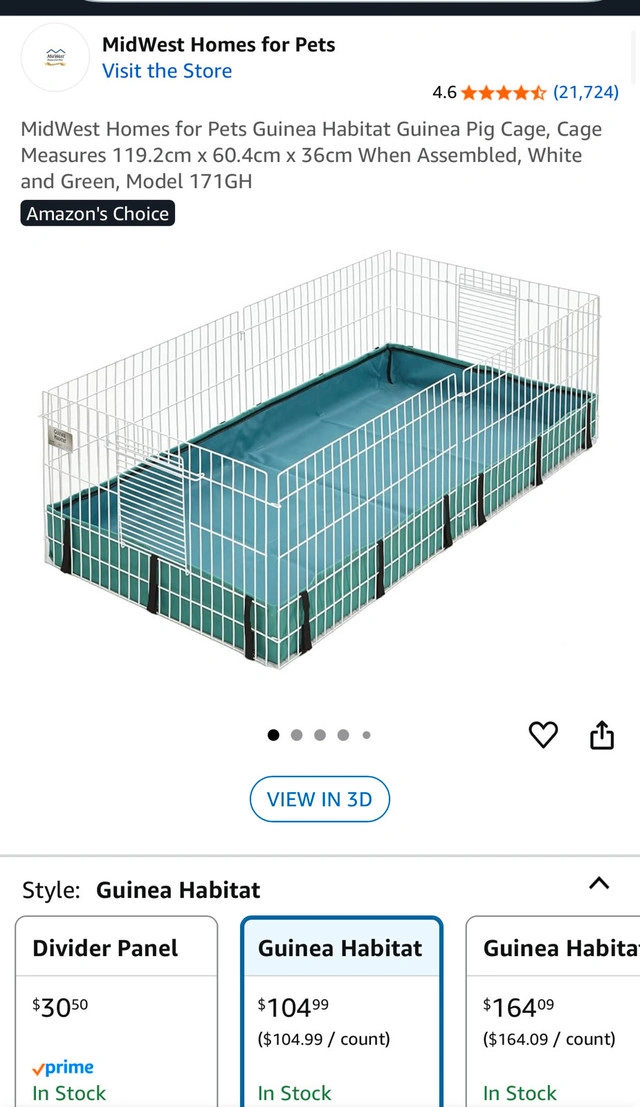Tap the guinea pig cage product image
640x1107 pixels.
pyautogui.click(x=321, y=459)
